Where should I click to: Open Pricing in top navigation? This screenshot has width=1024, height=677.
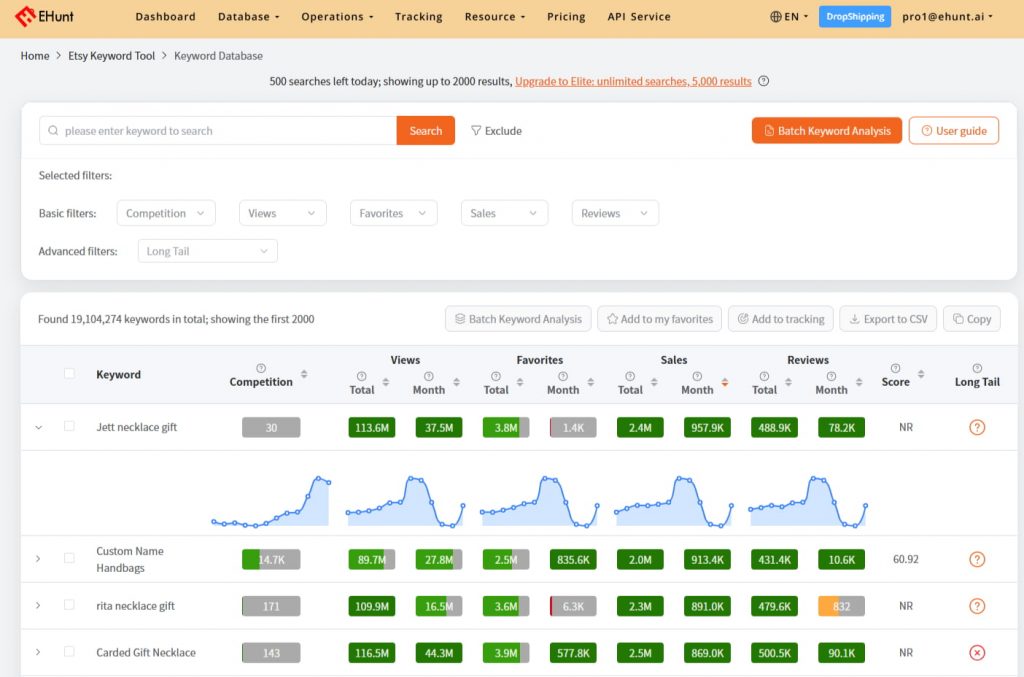coord(566,16)
